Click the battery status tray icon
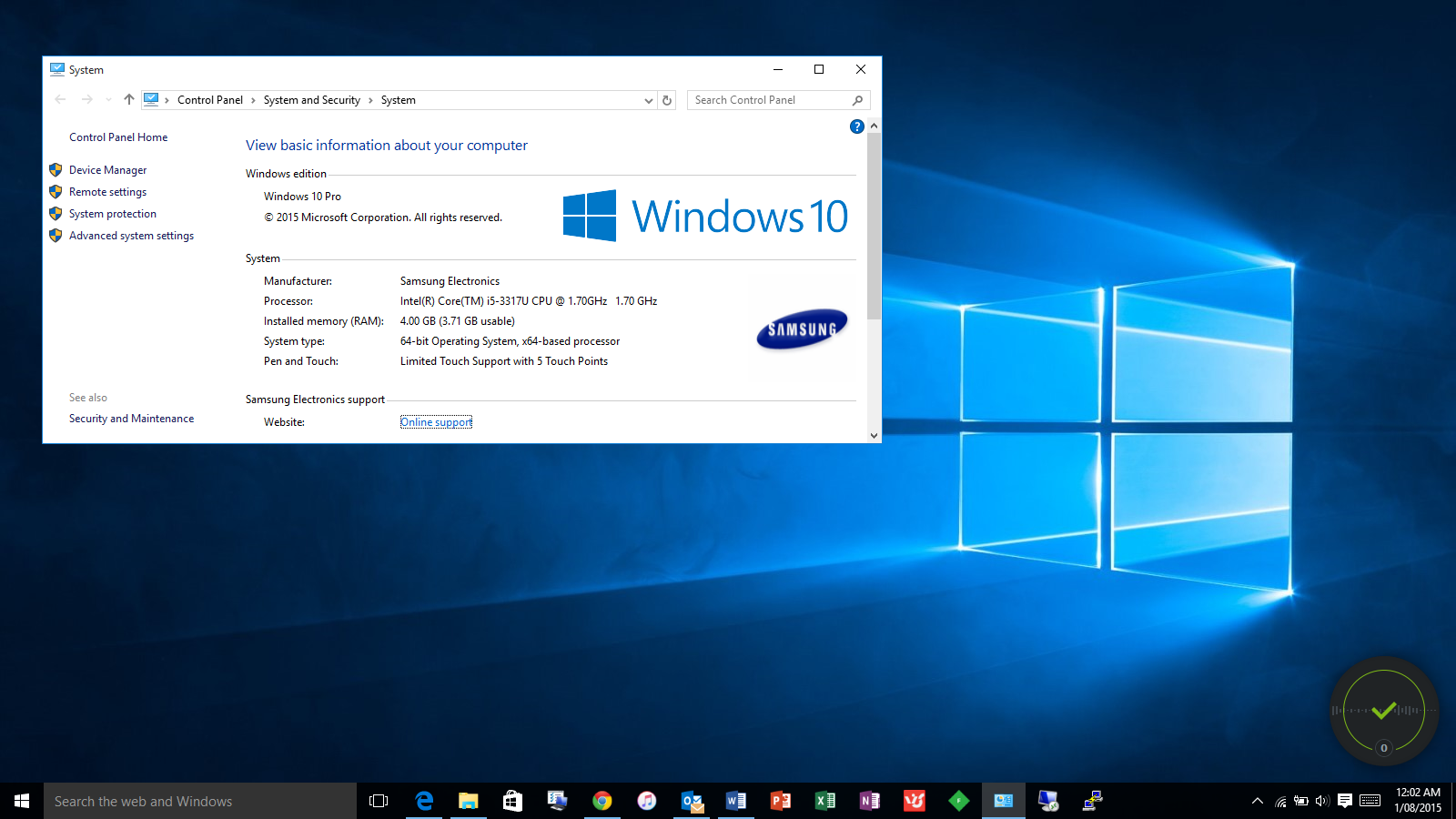 [x=1301, y=802]
